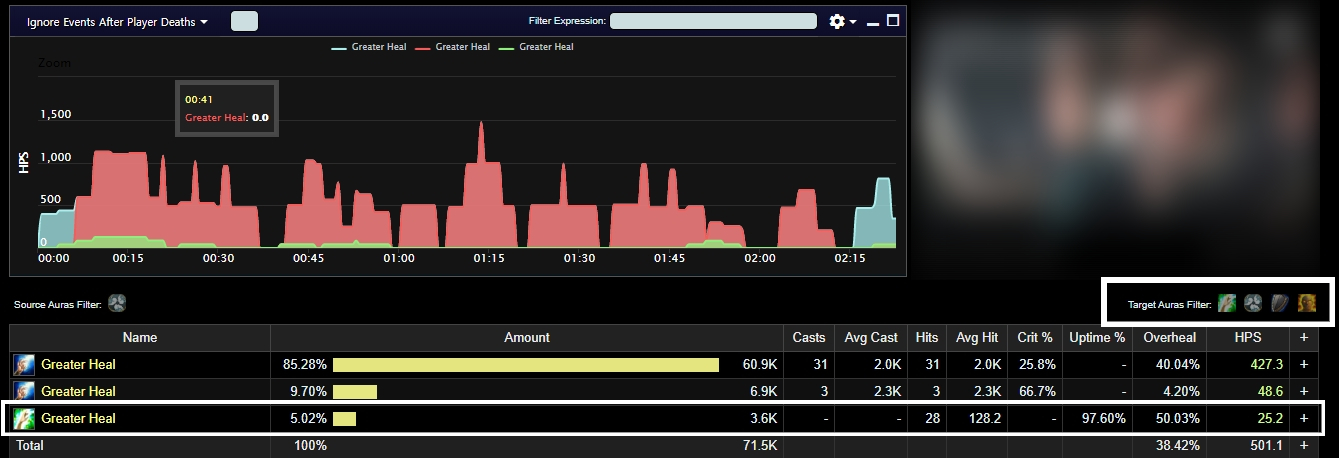Click the 02:15 mark on chart time axis
Screen dimensions: 1339x458
[x=850, y=258]
